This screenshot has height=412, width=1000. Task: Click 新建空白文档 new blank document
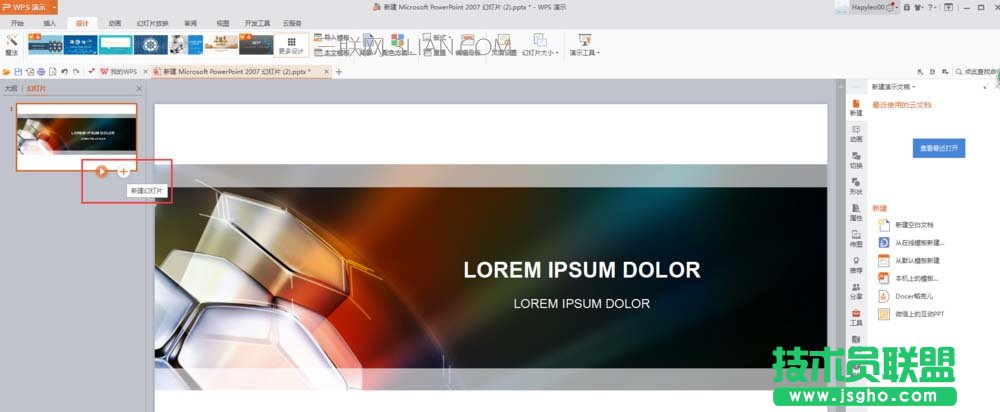[906, 225]
